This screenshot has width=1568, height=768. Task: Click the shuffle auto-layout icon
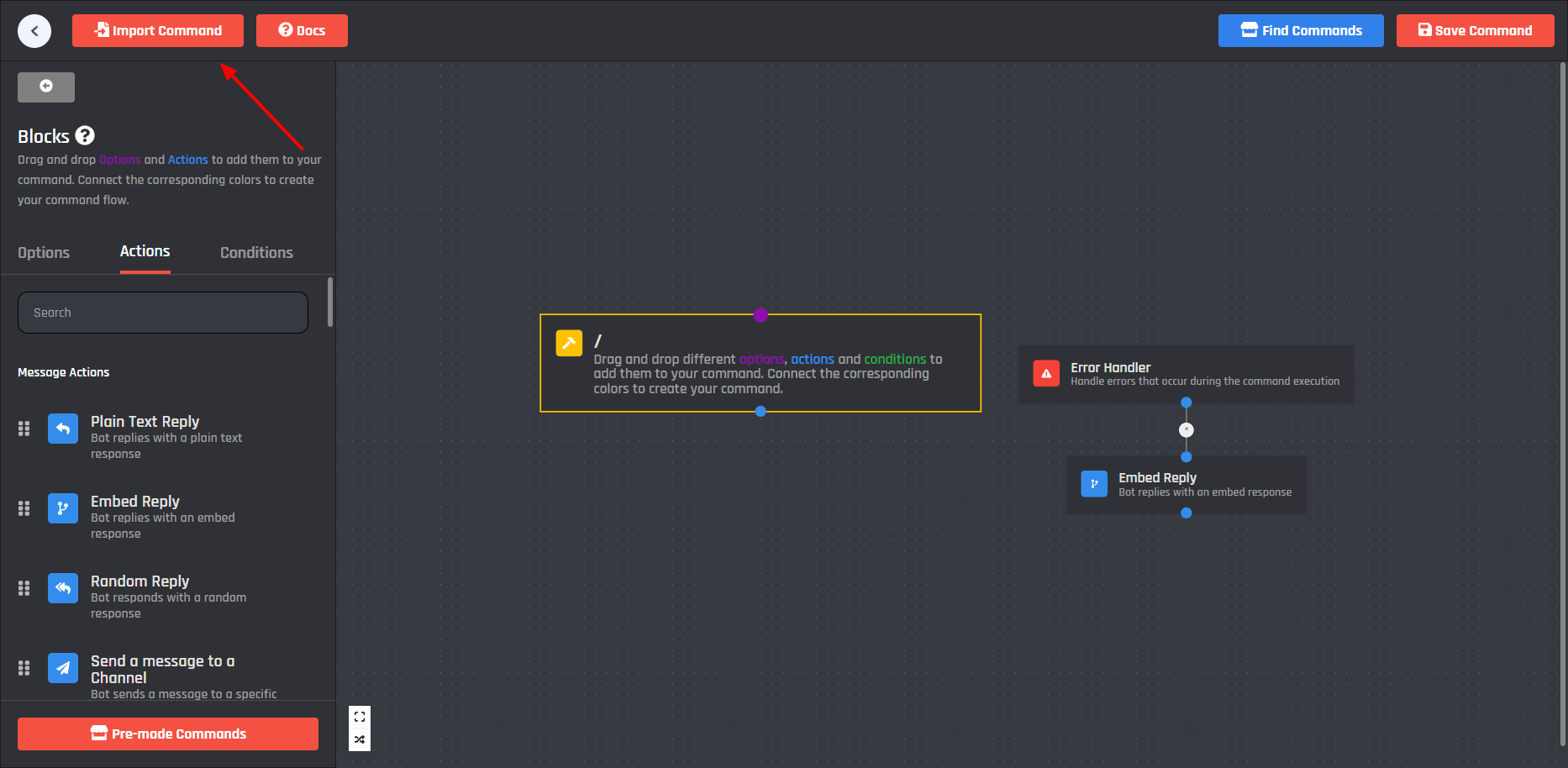[x=360, y=739]
